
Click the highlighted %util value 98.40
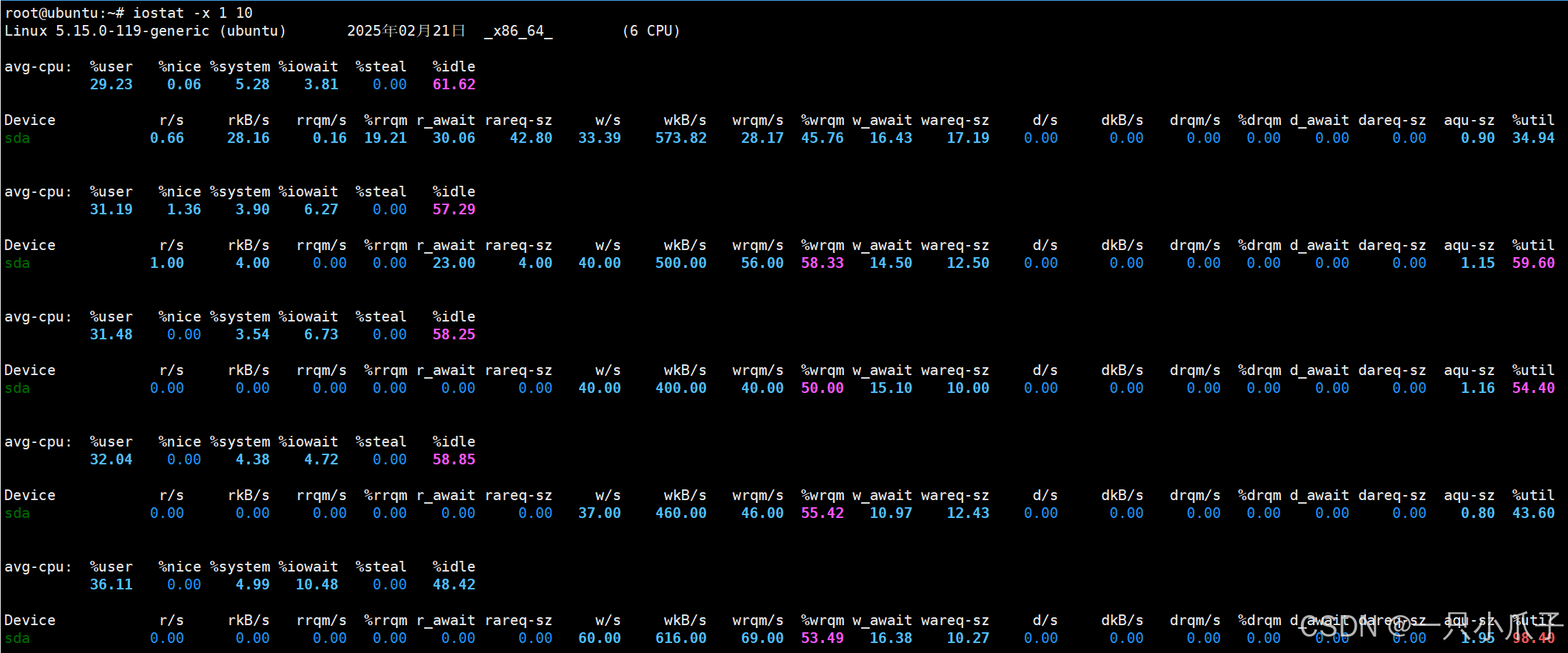pyautogui.click(x=1533, y=638)
